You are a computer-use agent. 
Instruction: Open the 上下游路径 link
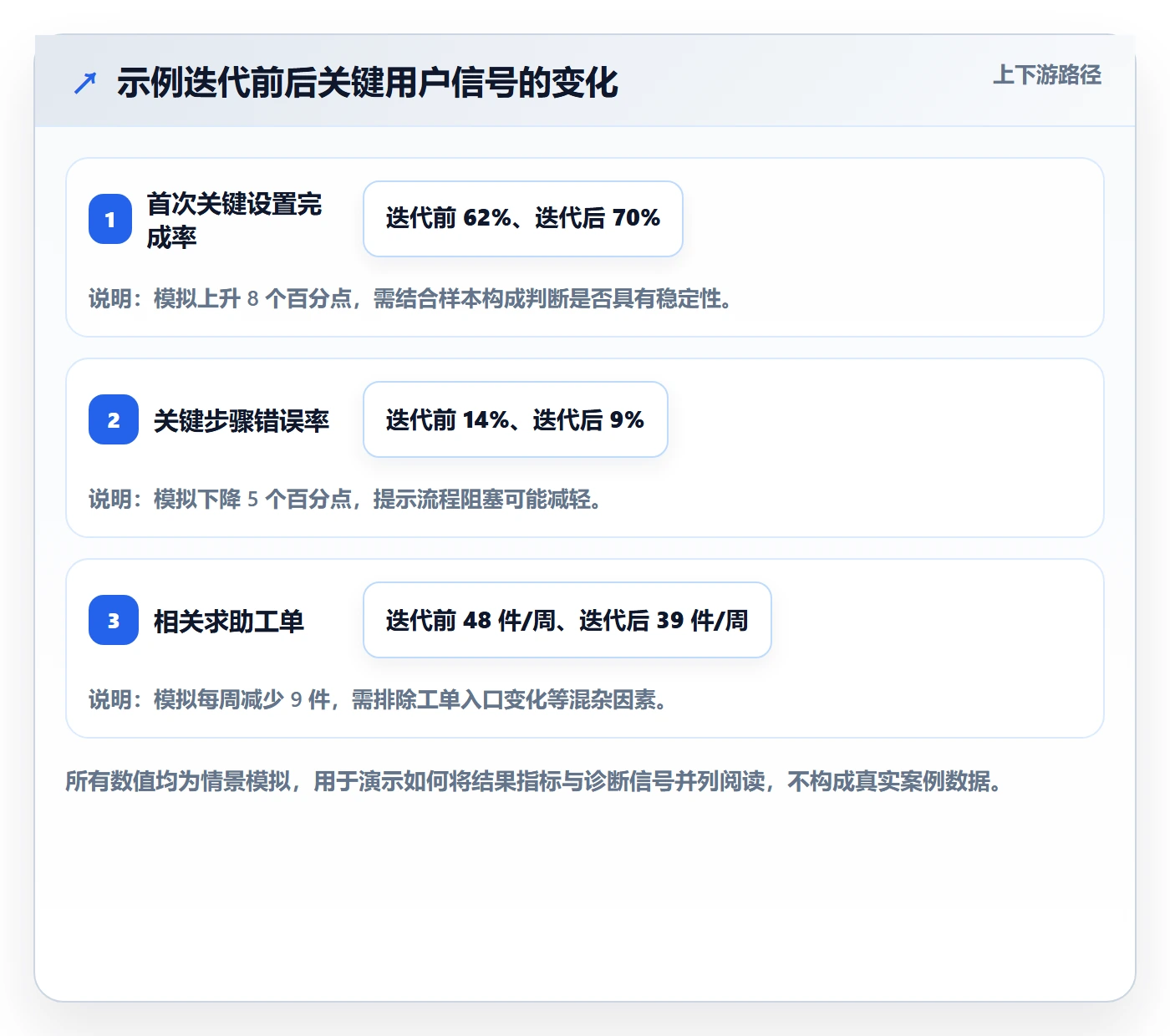click(x=1047, y=75)
